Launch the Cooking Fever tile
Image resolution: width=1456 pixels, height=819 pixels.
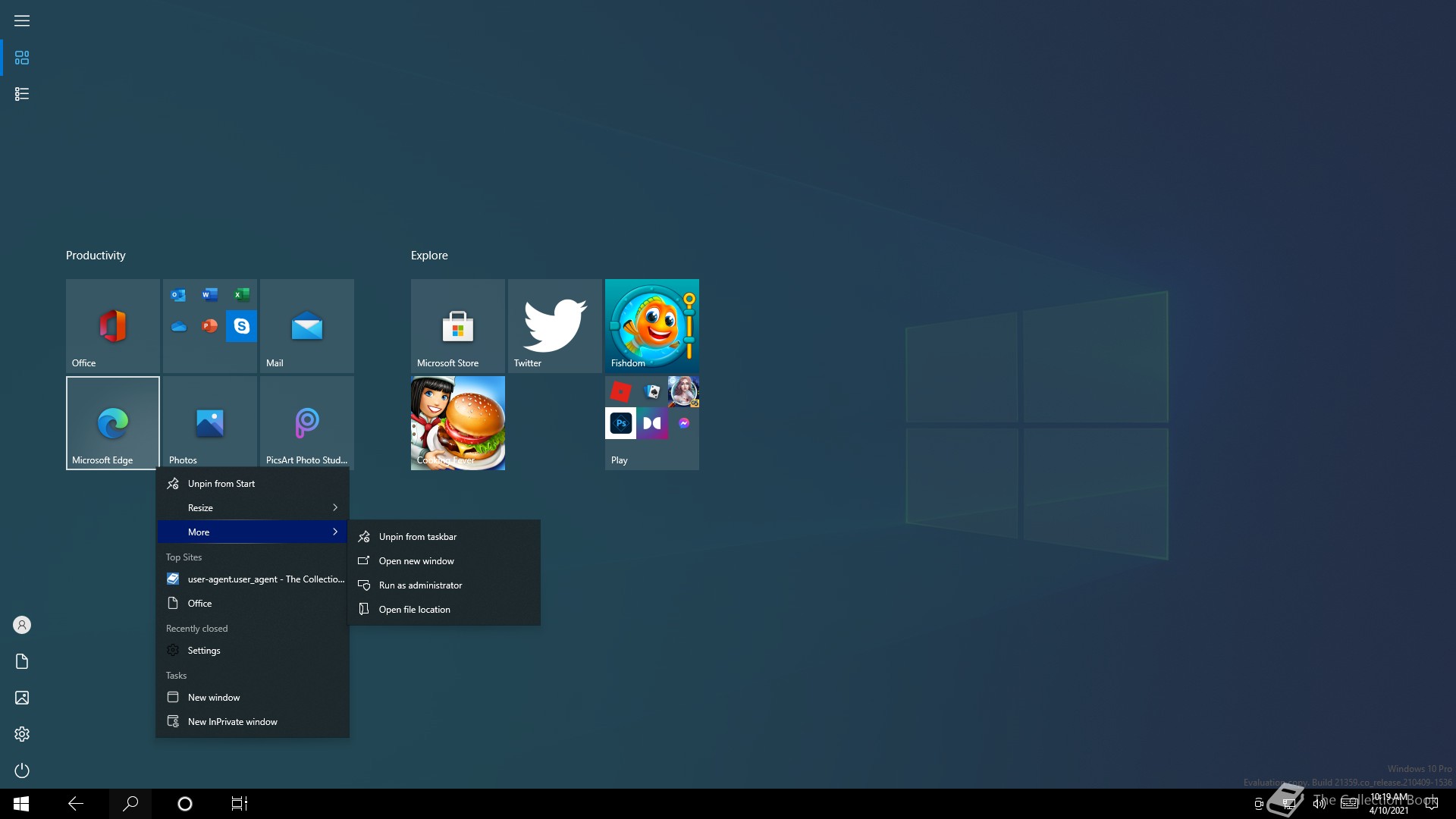(457, 422)
